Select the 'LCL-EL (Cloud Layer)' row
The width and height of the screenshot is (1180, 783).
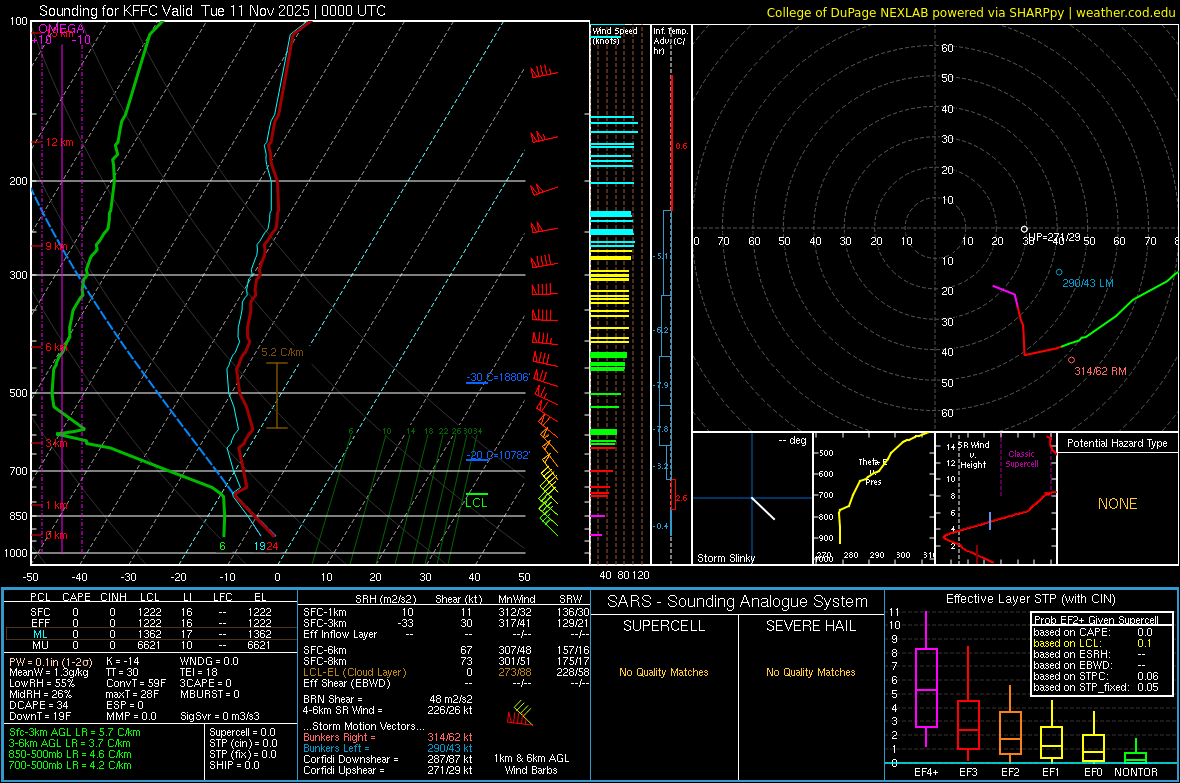coord(446,672)
